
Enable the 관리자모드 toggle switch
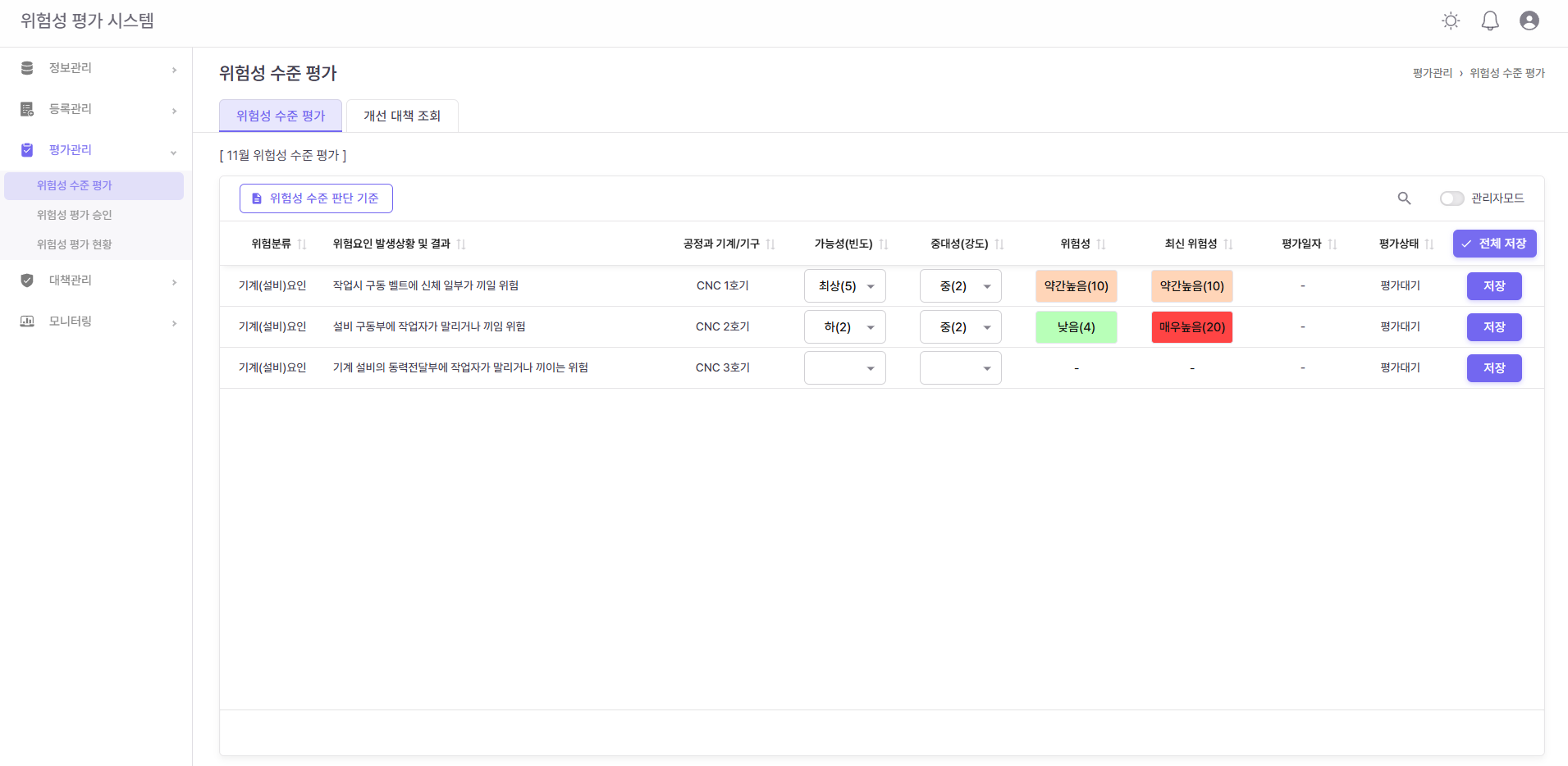1451,198
